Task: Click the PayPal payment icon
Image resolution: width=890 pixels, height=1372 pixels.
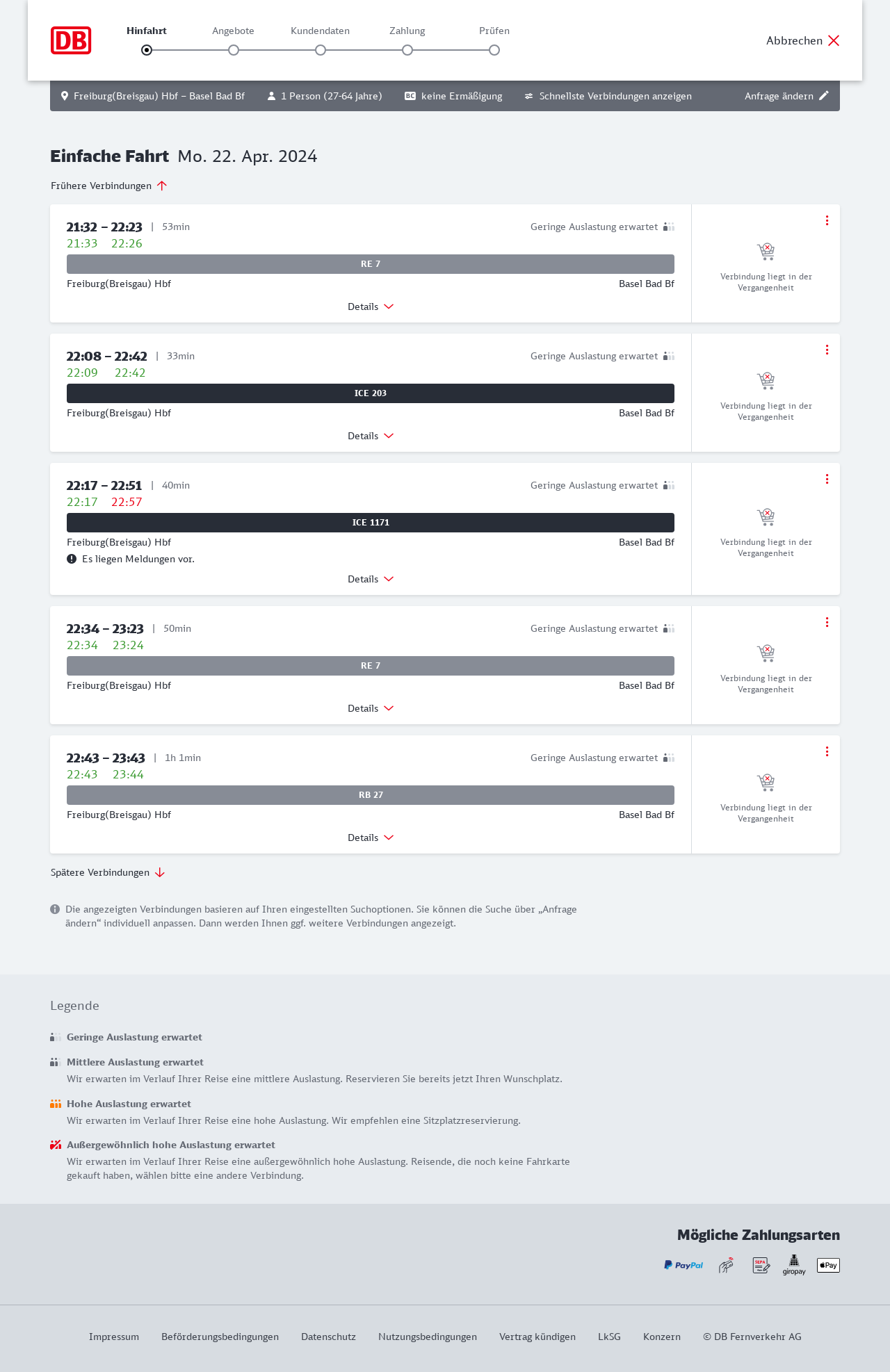Action: [x=683, y=1265]
